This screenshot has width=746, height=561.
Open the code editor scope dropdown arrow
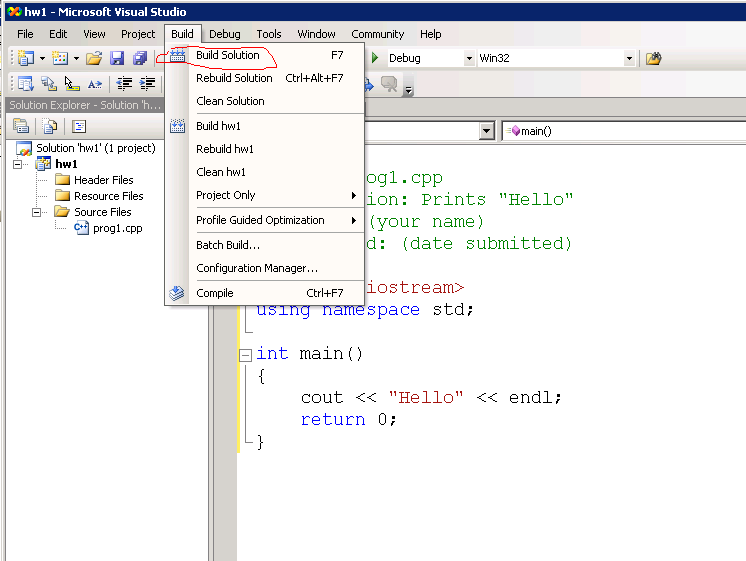click(x=486, y=131)
